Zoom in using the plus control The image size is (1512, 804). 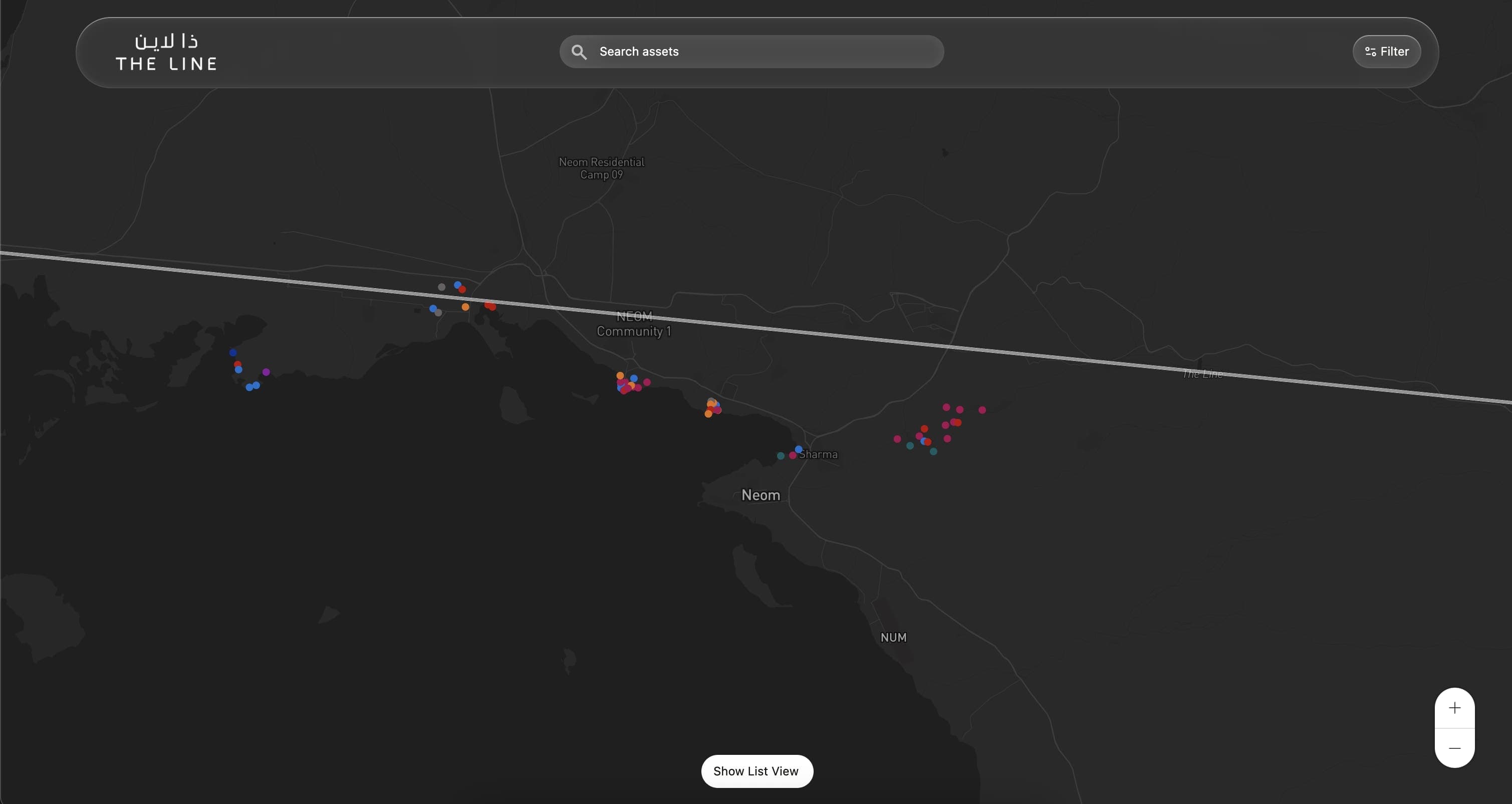[1454, 708]
